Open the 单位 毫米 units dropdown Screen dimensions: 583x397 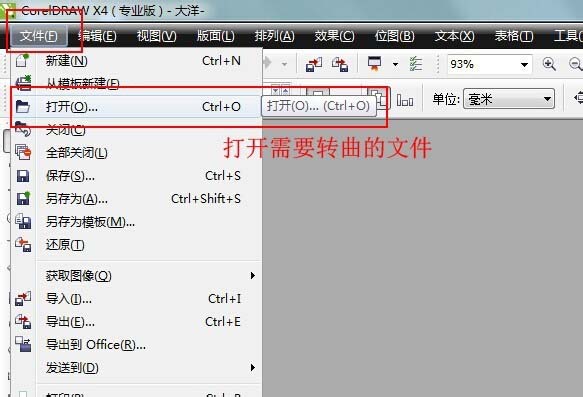[x=509, y=99]
